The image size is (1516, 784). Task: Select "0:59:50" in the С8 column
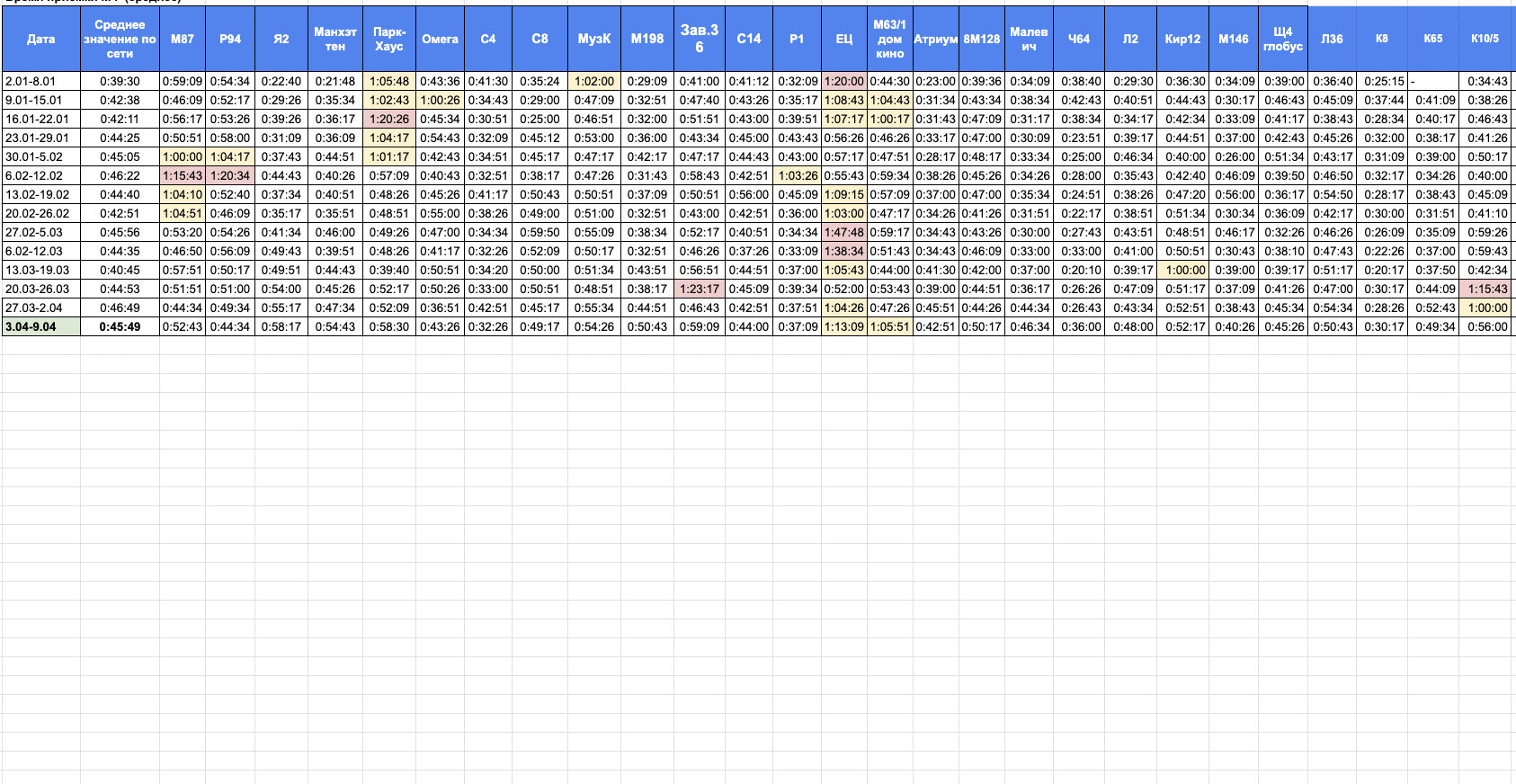(x=540, y=232)
